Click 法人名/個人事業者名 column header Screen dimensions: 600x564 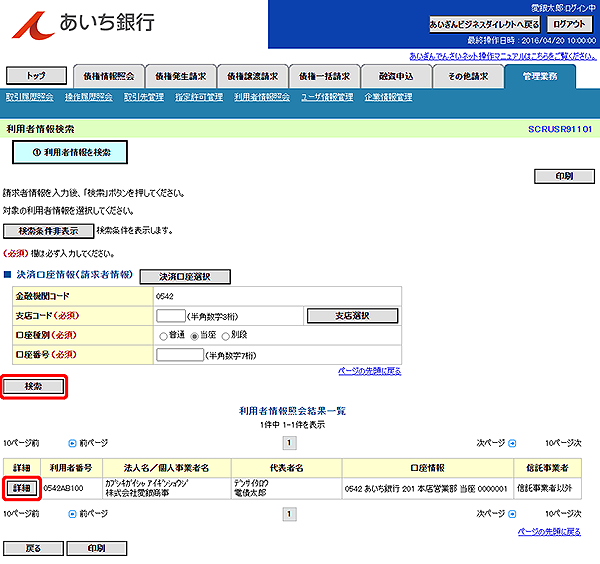166,468
